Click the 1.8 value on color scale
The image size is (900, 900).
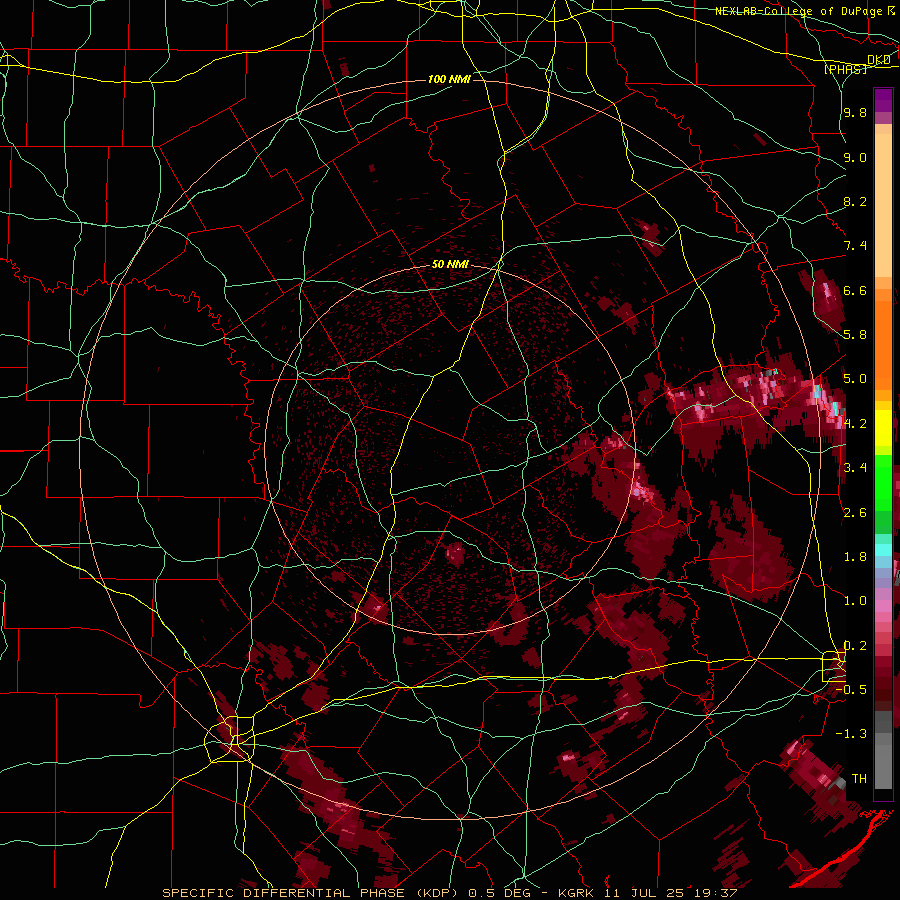[855, 557]
